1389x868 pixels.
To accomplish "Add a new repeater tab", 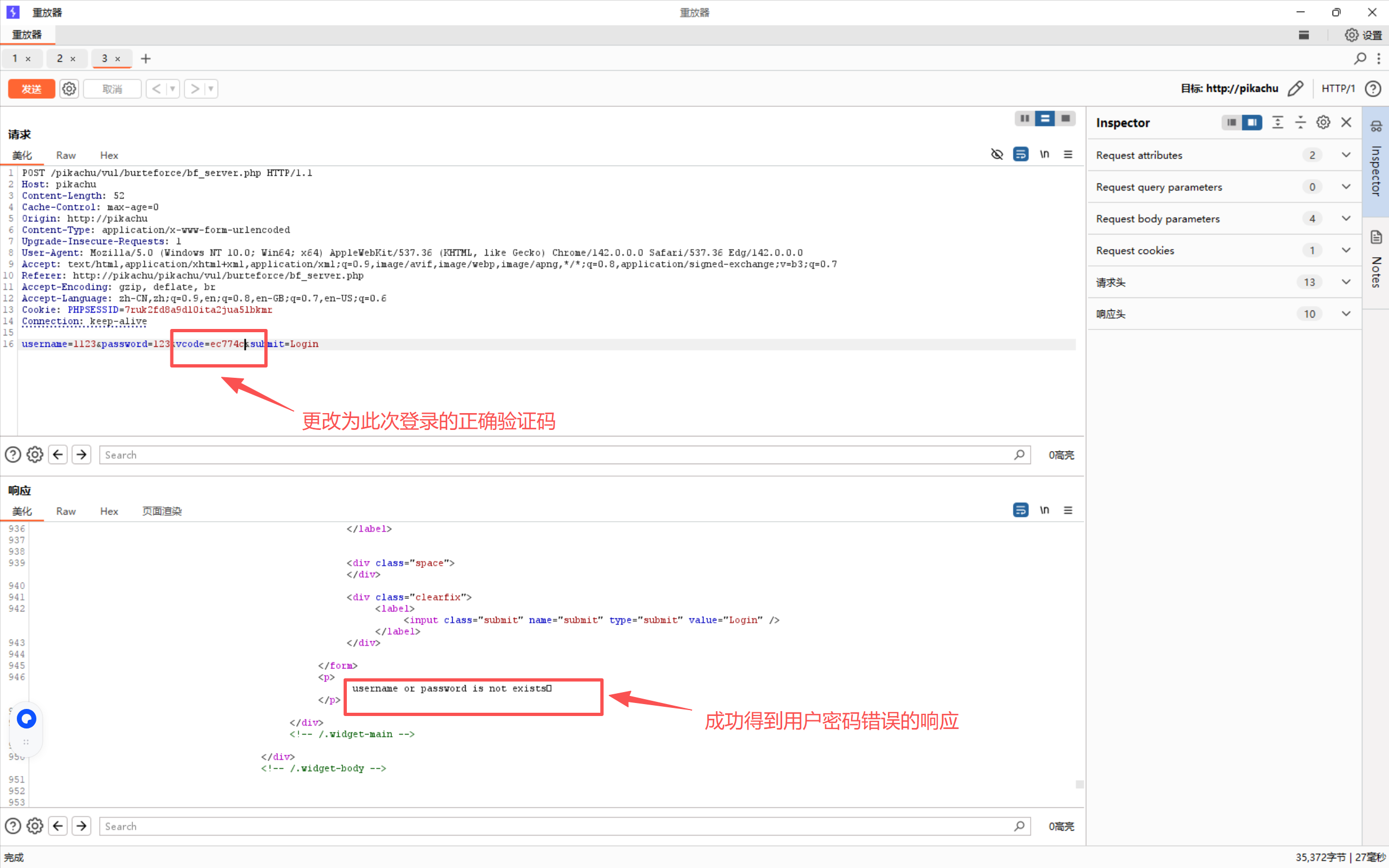I will (x=146, y=59).
